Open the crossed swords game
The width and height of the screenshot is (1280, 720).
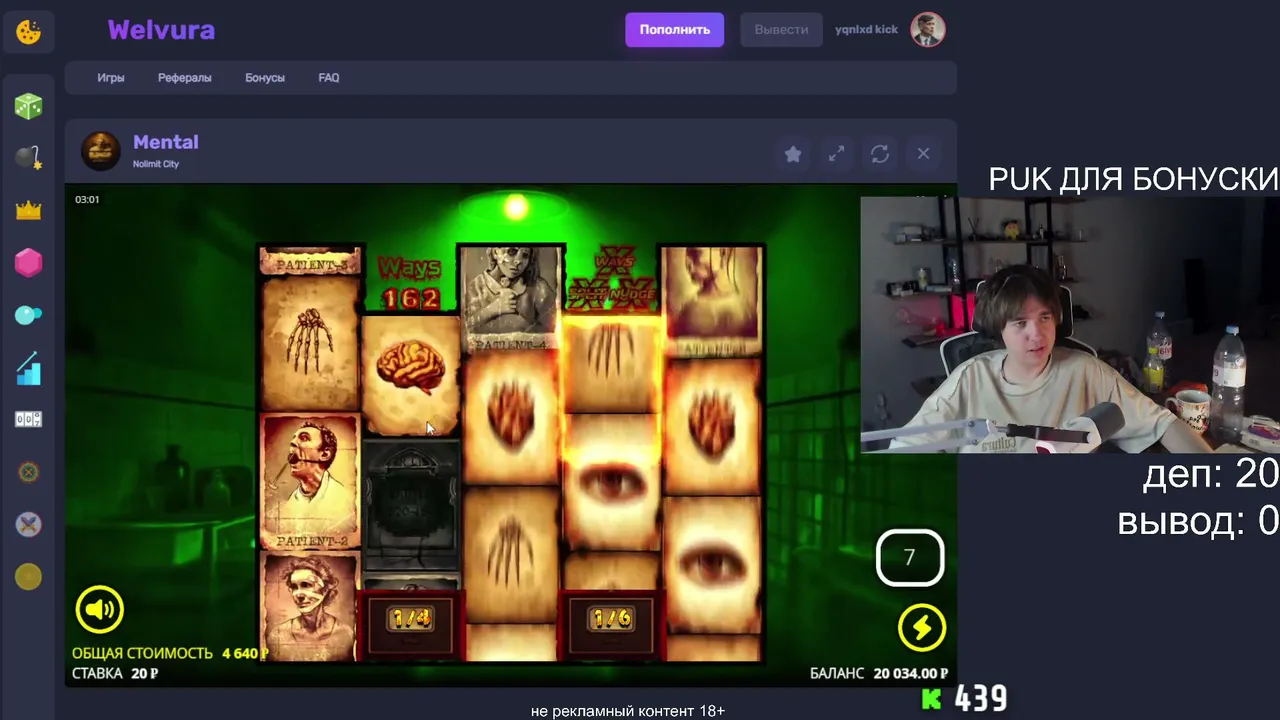coord(28,524)
